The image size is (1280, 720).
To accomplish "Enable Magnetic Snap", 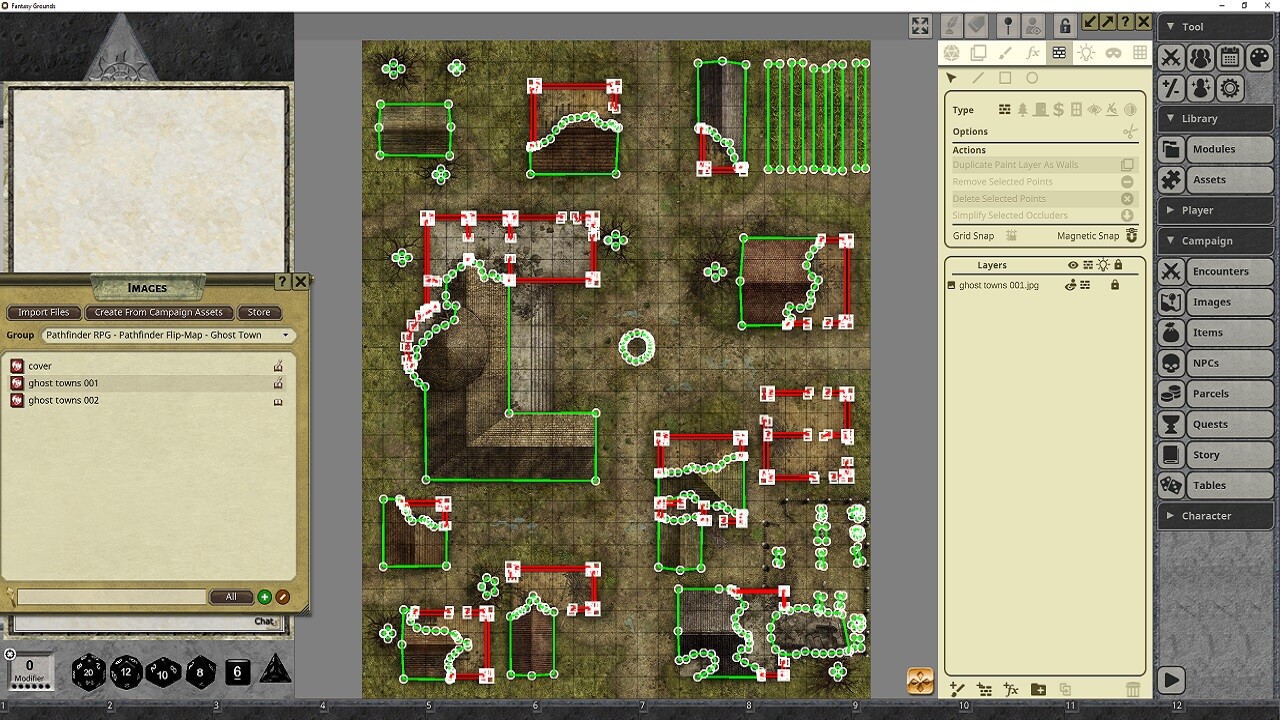I will 1131,236.
